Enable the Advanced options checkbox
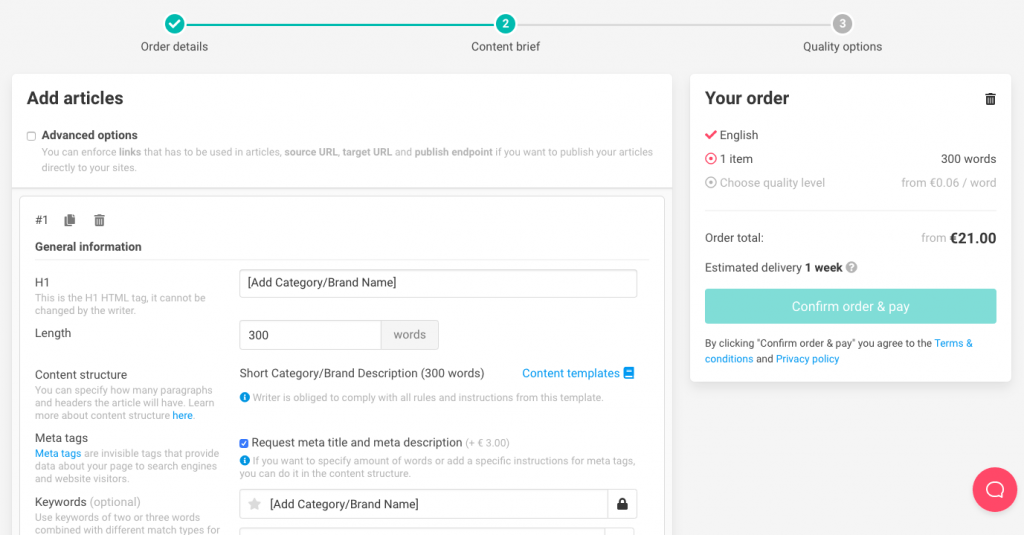Image resolution: width=1024 pixels, height=535 pixels. point(31,136)
